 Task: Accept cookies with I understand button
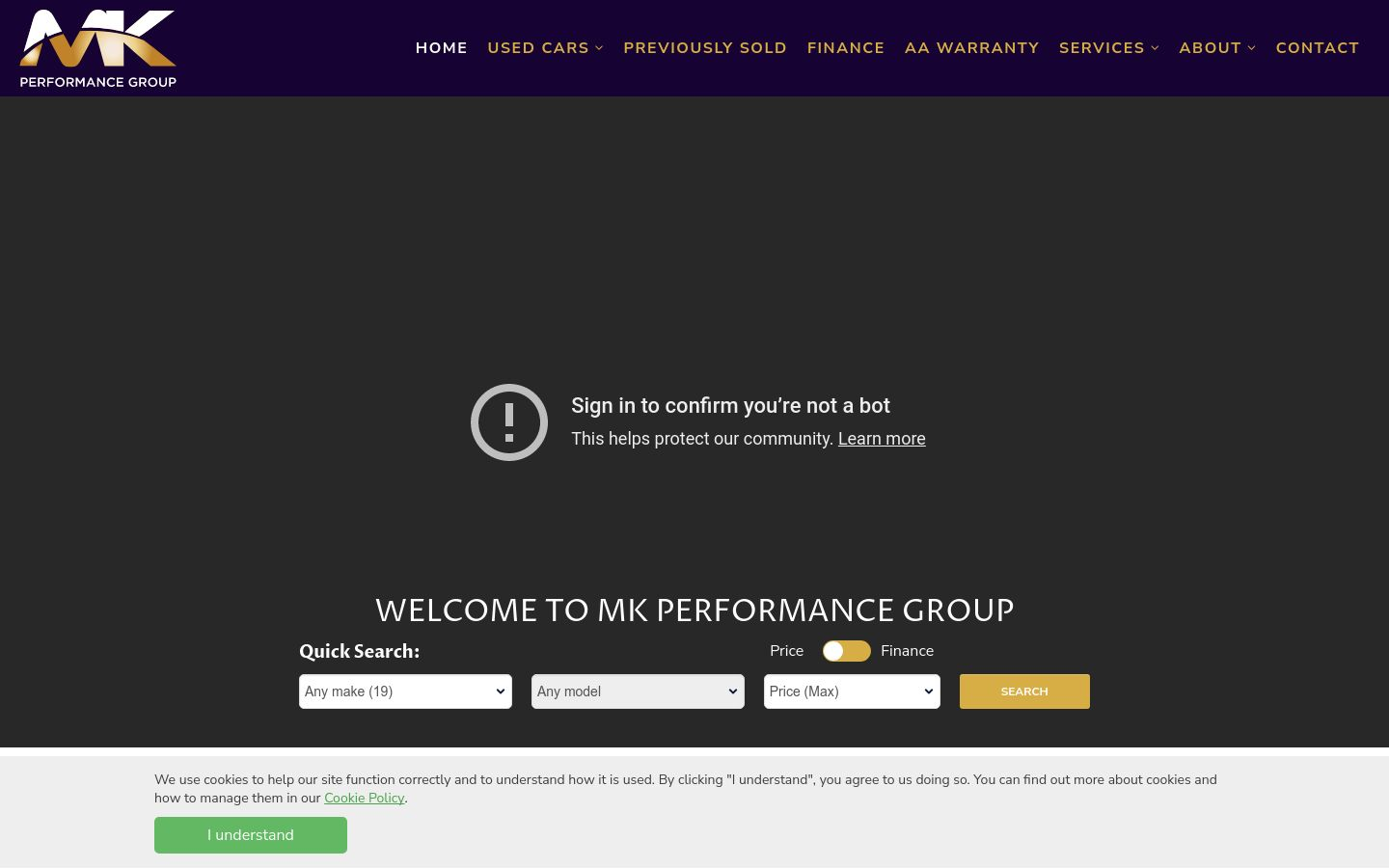click(x=251, y=835)
